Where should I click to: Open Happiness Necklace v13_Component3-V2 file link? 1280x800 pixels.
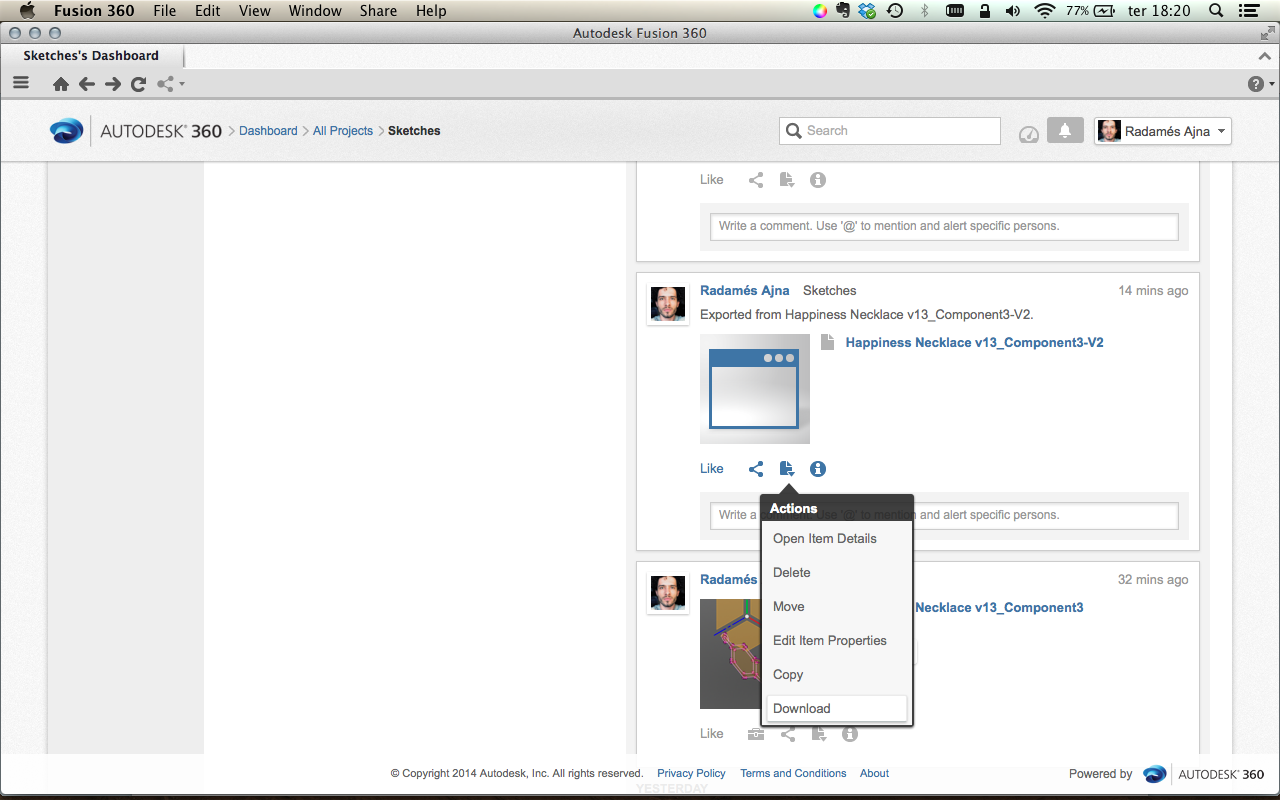click(x=975, y=342)
